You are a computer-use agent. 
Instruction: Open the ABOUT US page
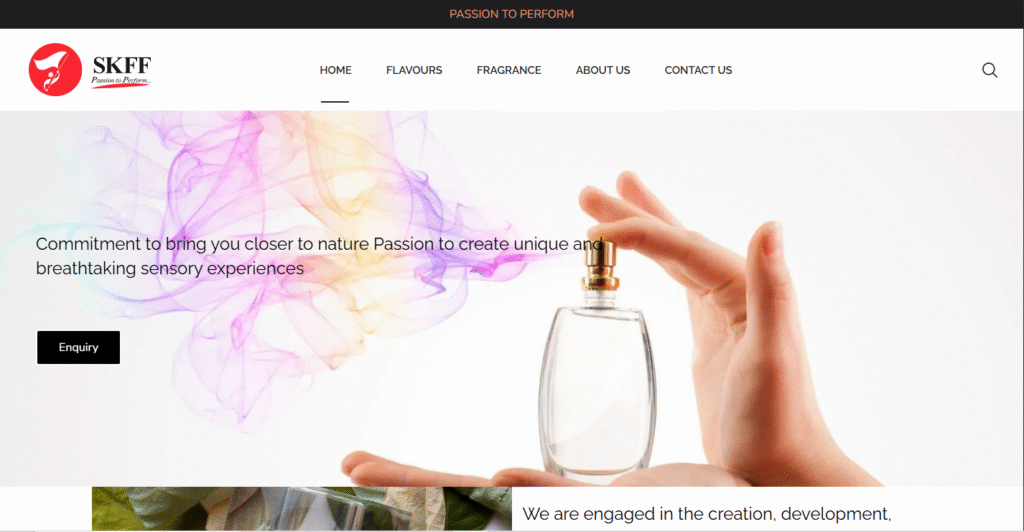pyautogui.click(x=603, y=70)
